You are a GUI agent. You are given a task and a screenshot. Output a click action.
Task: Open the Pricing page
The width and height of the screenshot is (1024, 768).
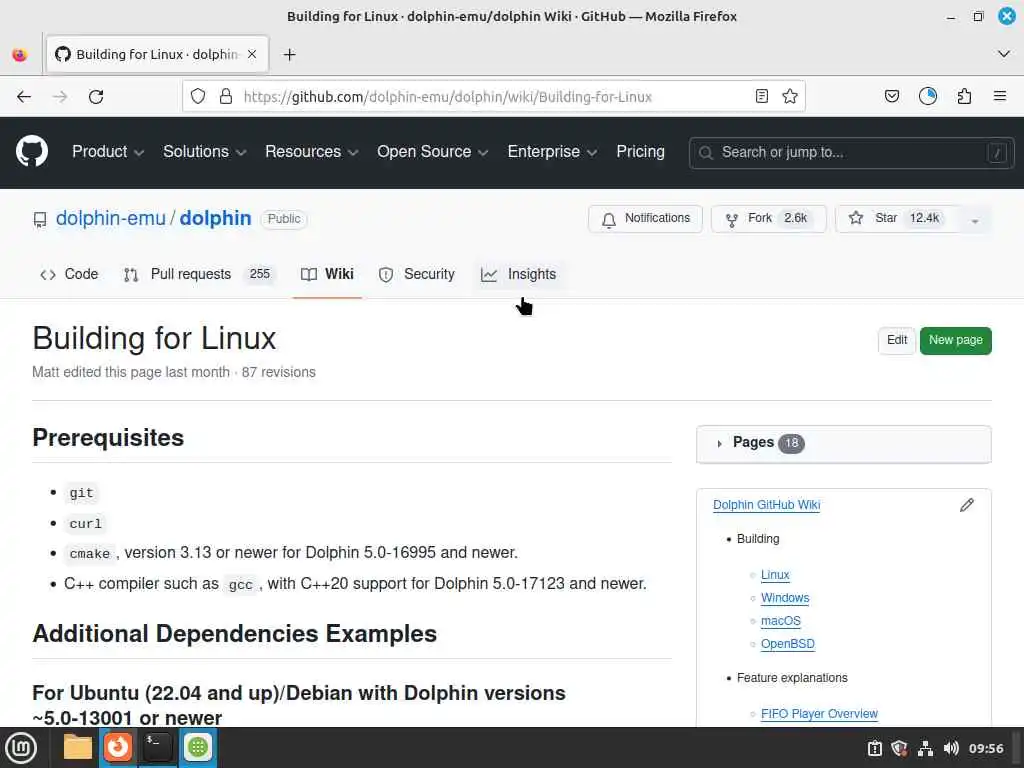(640, 152)
